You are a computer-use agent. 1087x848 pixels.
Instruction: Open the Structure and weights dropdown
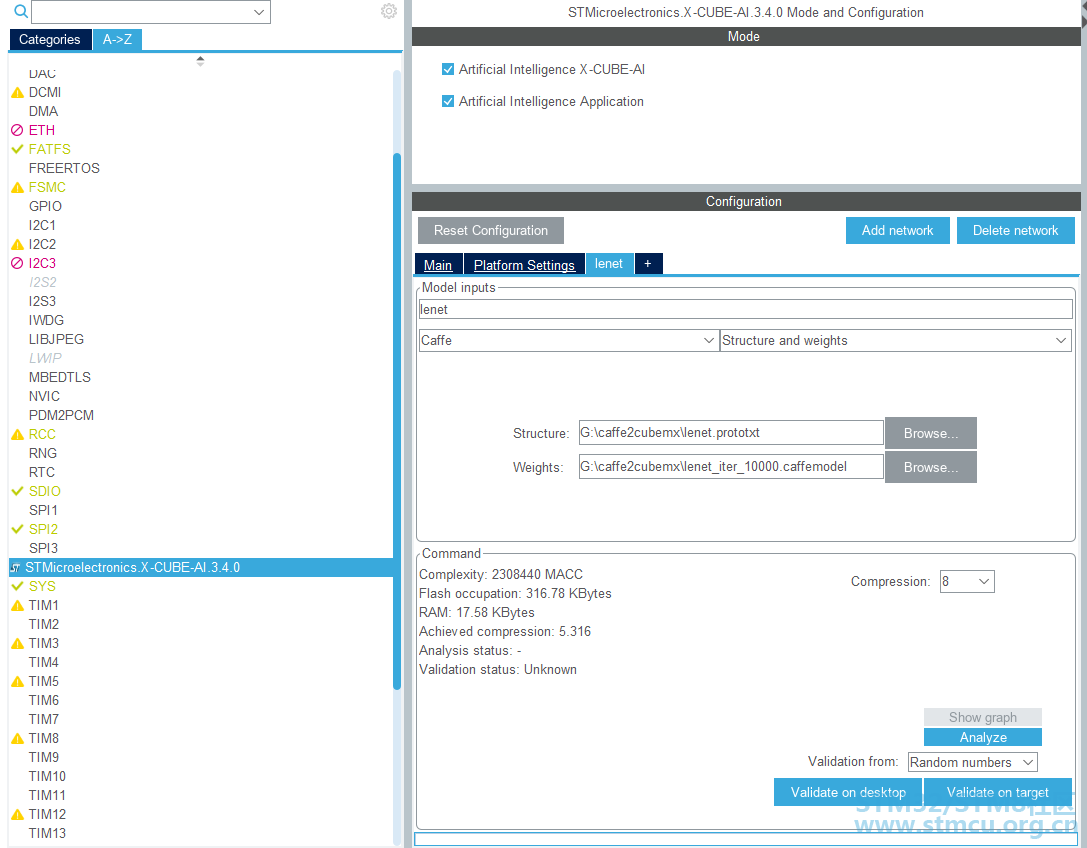1061,340
